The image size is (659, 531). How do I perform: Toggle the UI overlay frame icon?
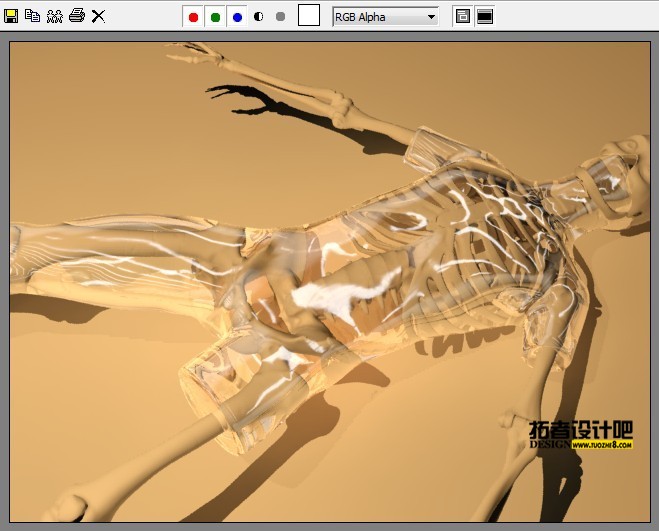pyautogui.click(x=462, y=16)
